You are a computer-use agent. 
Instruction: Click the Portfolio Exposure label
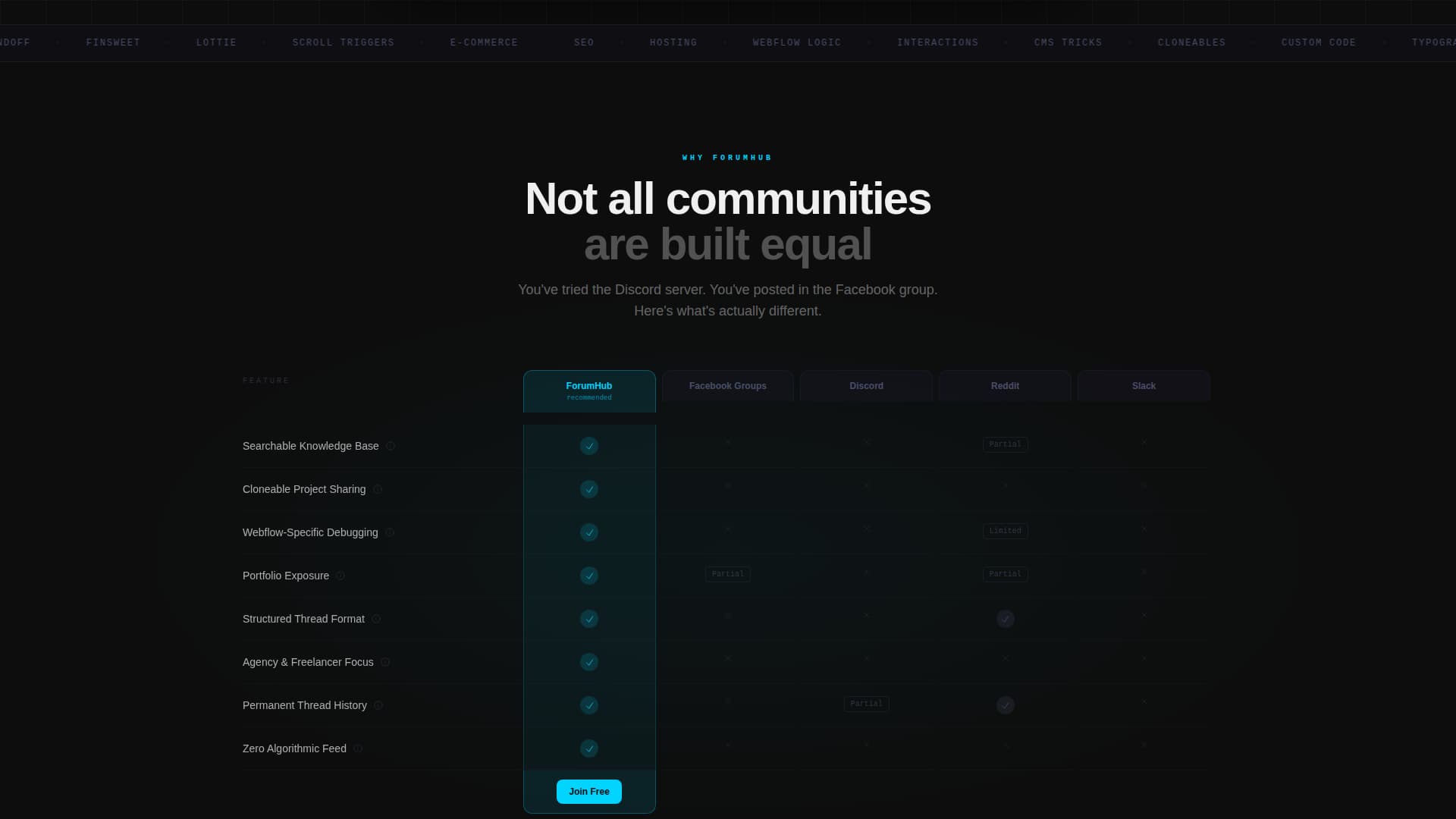click(286, 576)
